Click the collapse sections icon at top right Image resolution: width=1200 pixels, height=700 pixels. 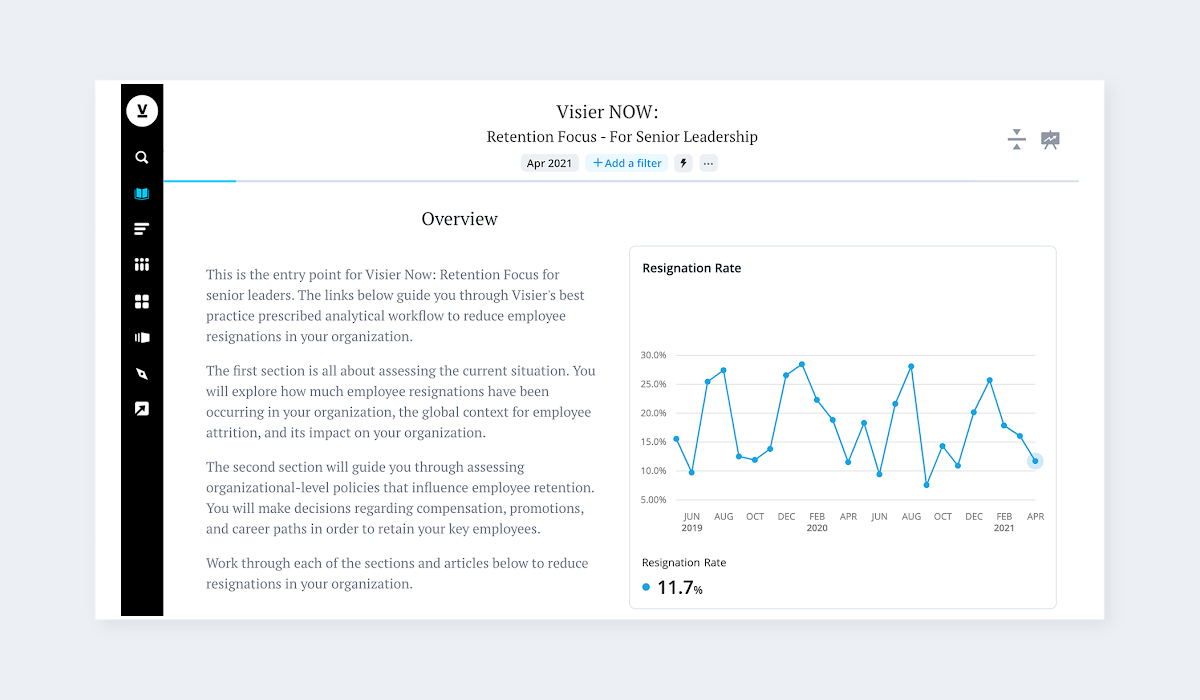[x=1017, y=140]
